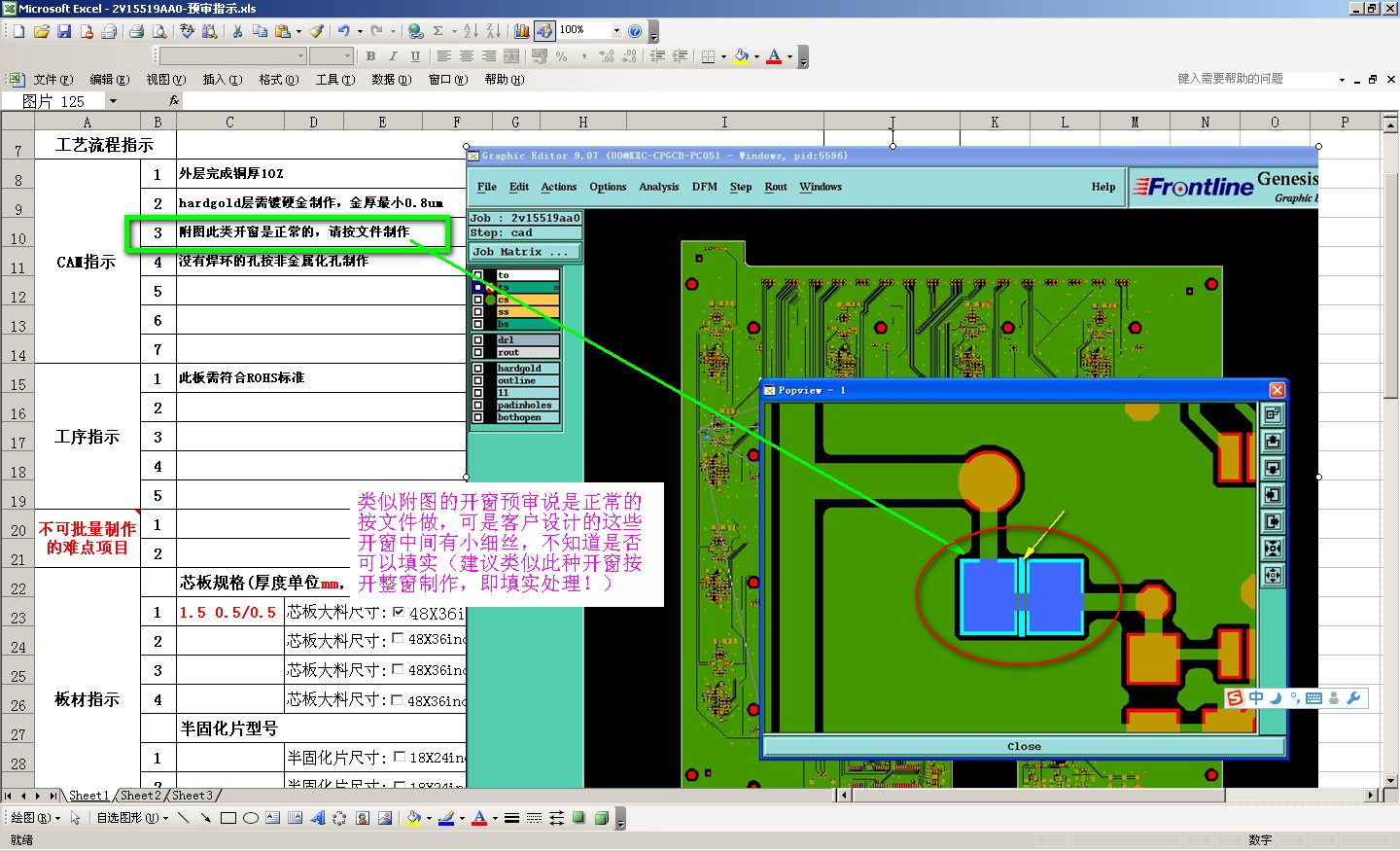The height and width of the screenshot is (852, 1400).
Task: Create a new workbook from the toolbar
Action: pyautogui.click(x=18, y=31)
